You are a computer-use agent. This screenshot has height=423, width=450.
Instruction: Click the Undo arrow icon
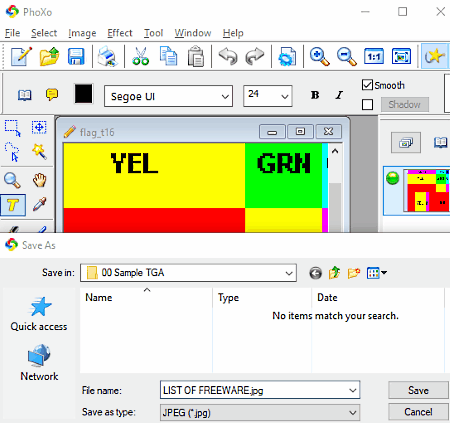coord(228,56)
